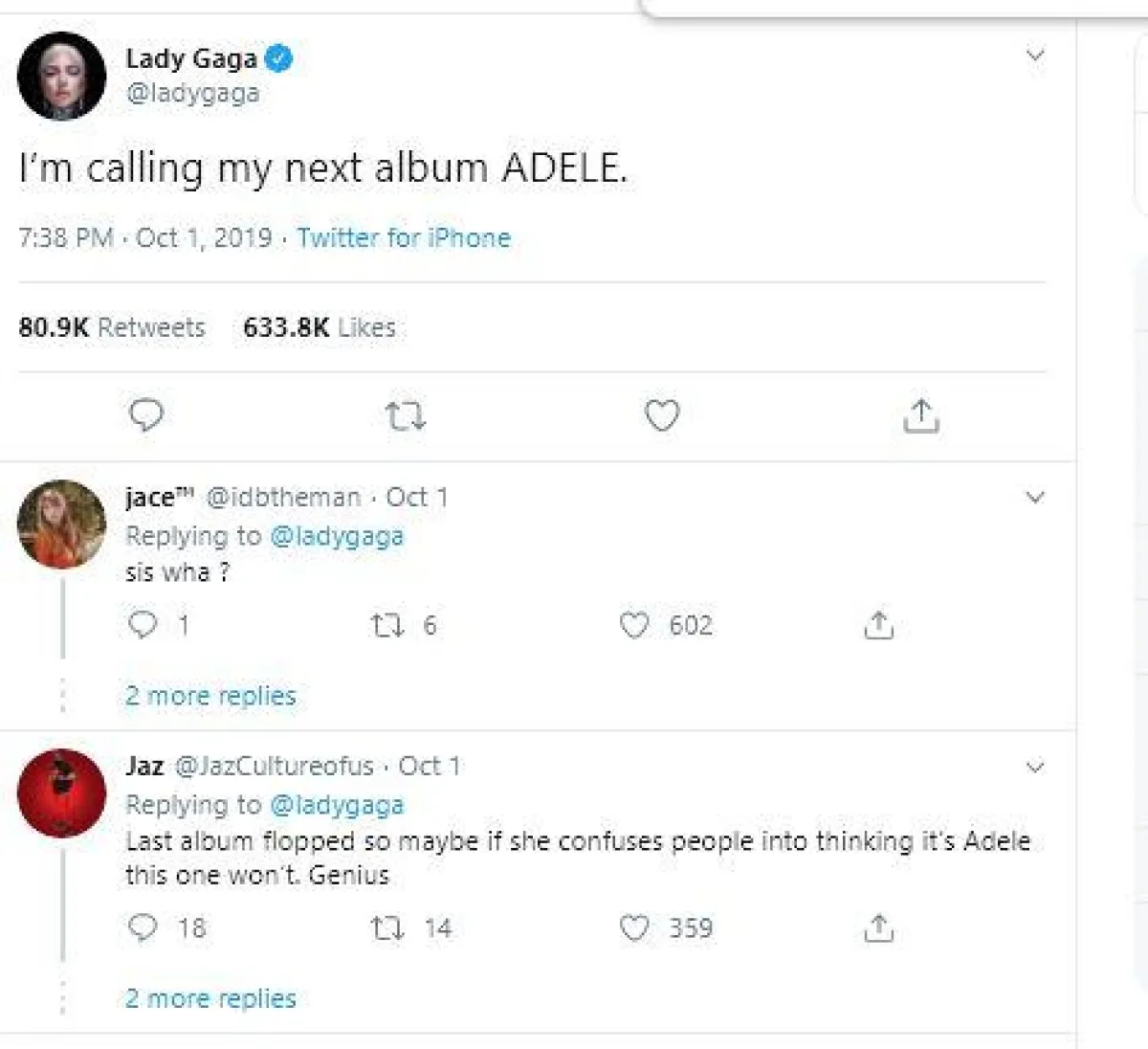Share Jaz's reply tweet
This screenshot has height=1049, width=1148.
878,927
